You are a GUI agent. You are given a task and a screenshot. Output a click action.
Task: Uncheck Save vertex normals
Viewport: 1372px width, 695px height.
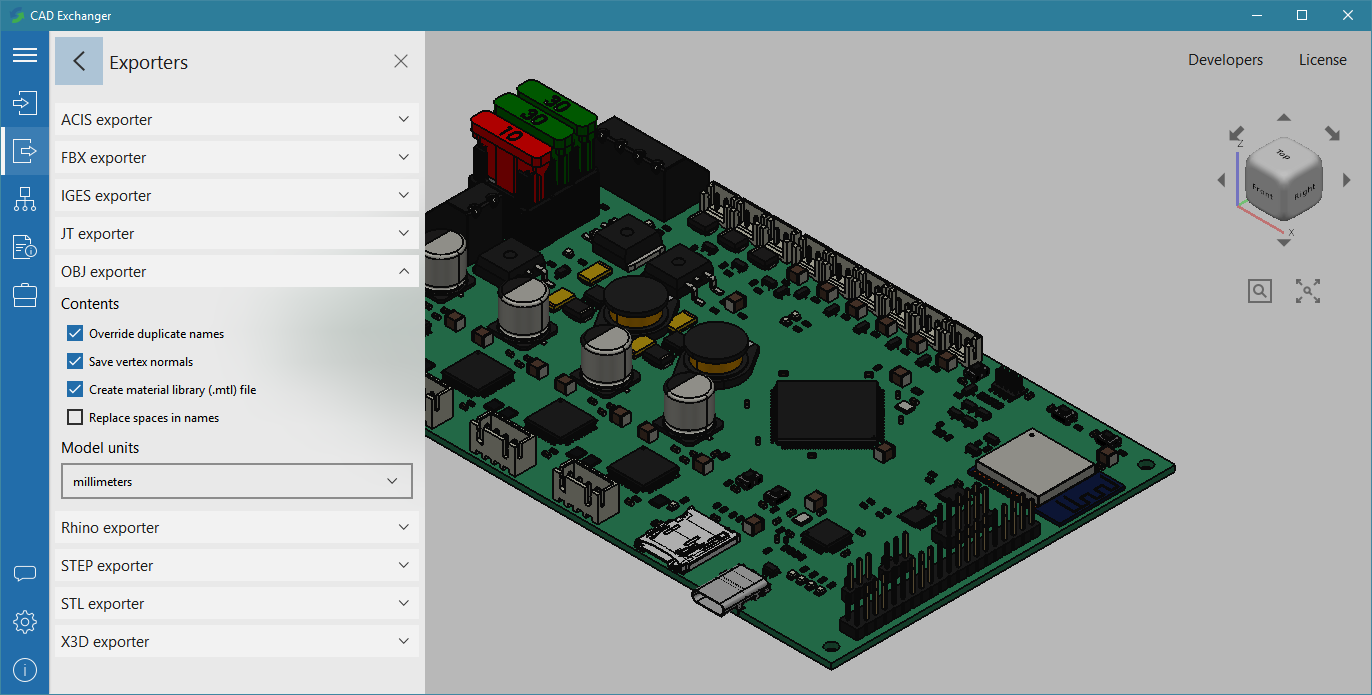pyautogui.click(x=75, y=361)
